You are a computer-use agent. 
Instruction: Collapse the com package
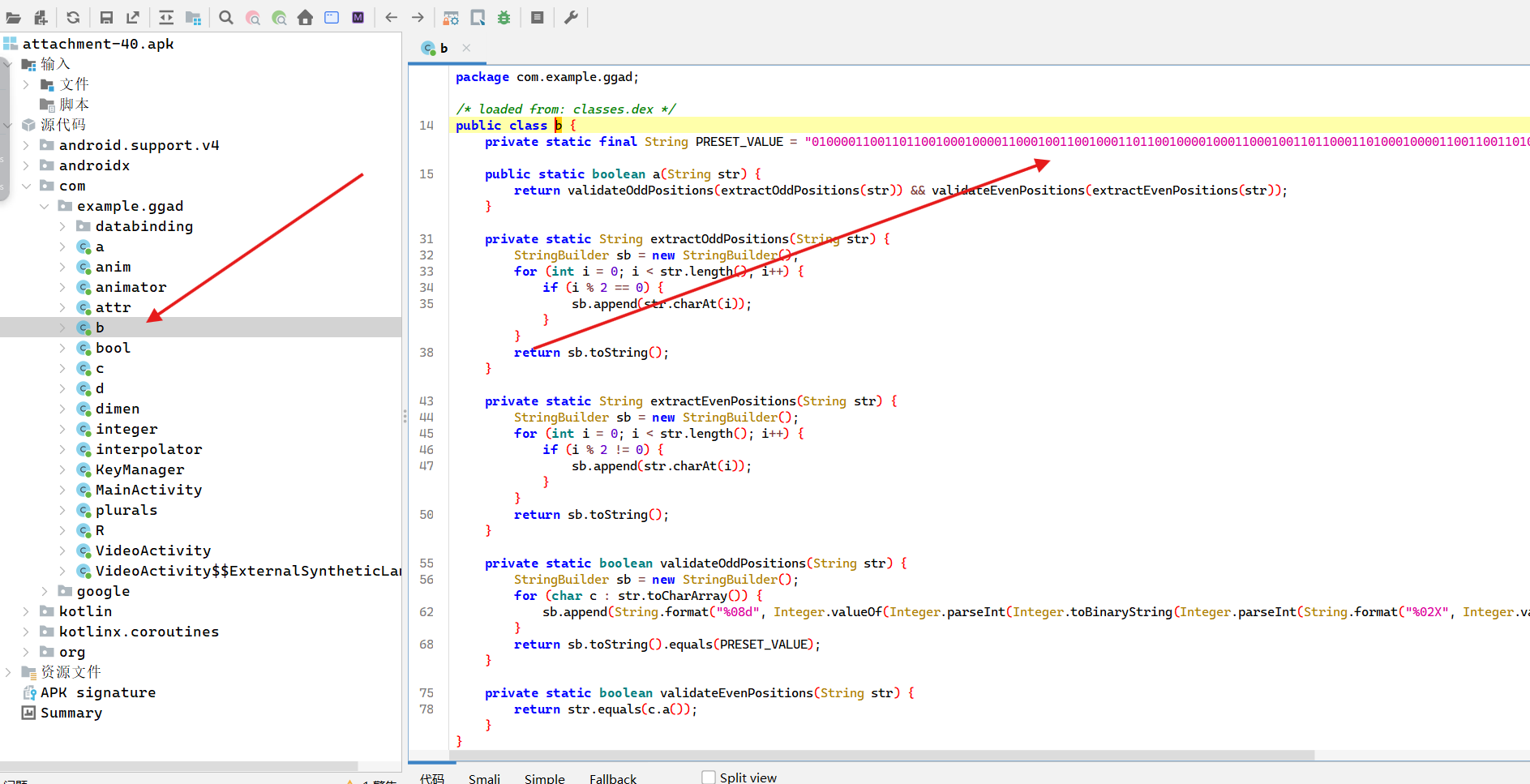tap(26, 186)
